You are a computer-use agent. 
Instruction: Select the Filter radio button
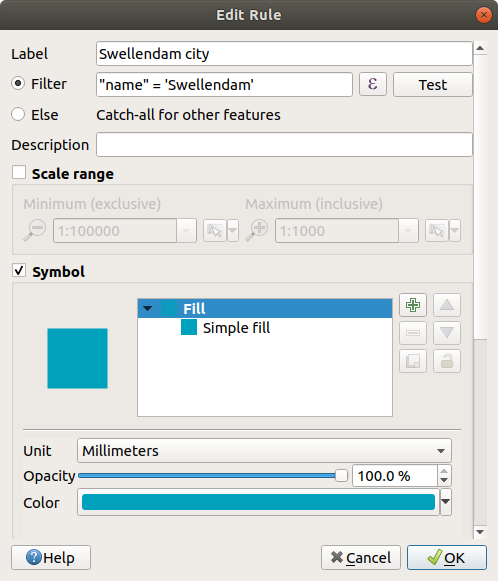pos(18,83)
